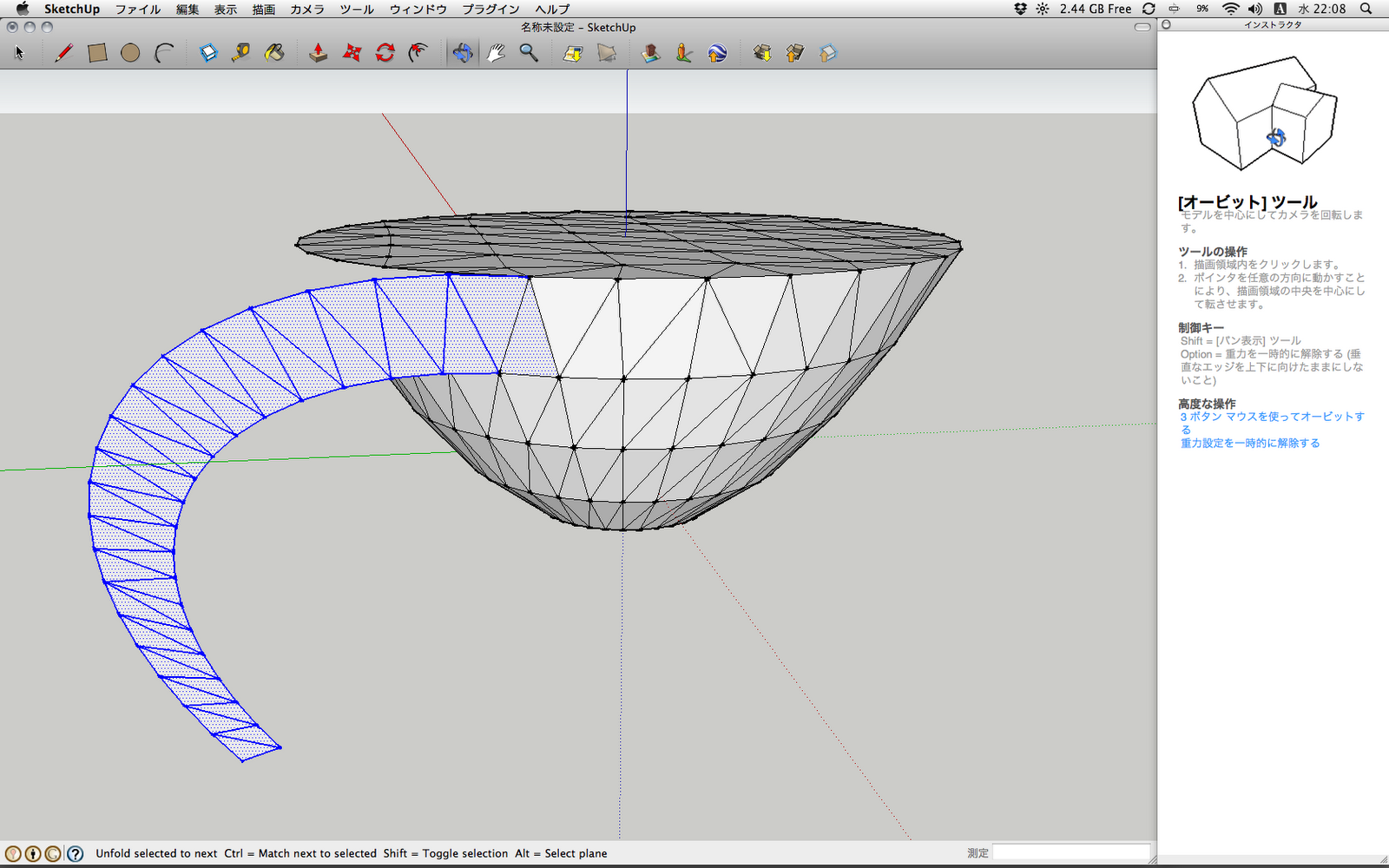The height and width of the screenshot is (868, 1389).
Task: Select the Rectangle drawing tool
Action: coord(97,53)
